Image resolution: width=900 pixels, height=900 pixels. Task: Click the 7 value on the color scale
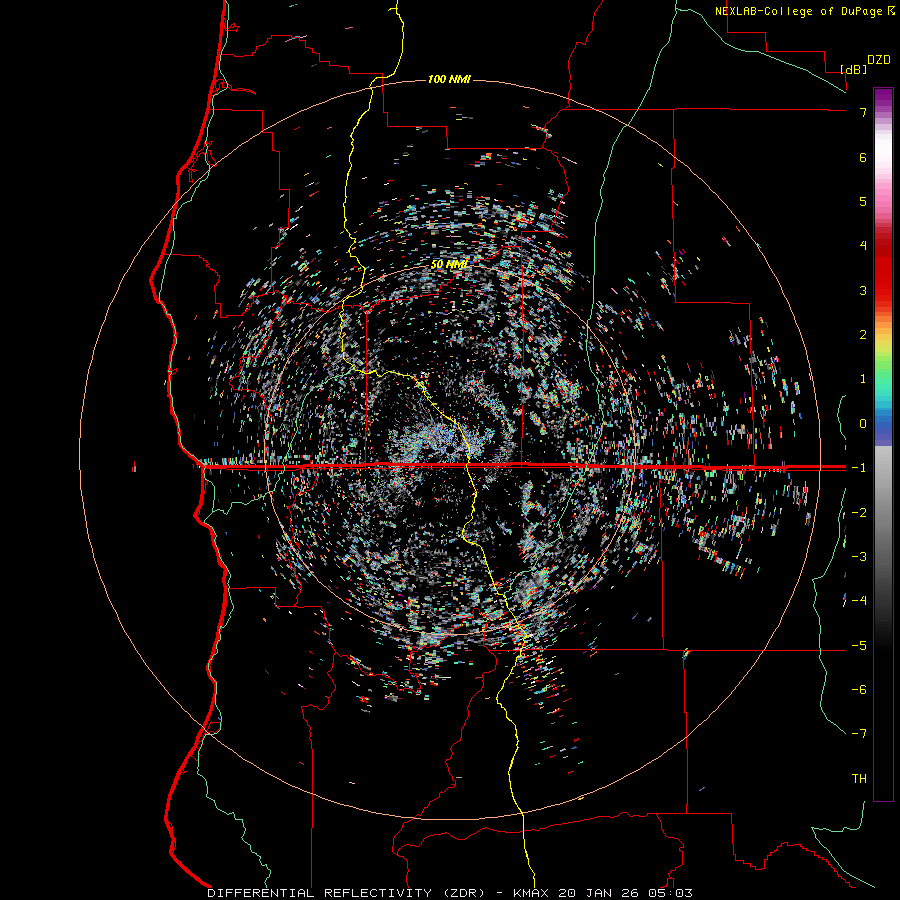point(863,112)
